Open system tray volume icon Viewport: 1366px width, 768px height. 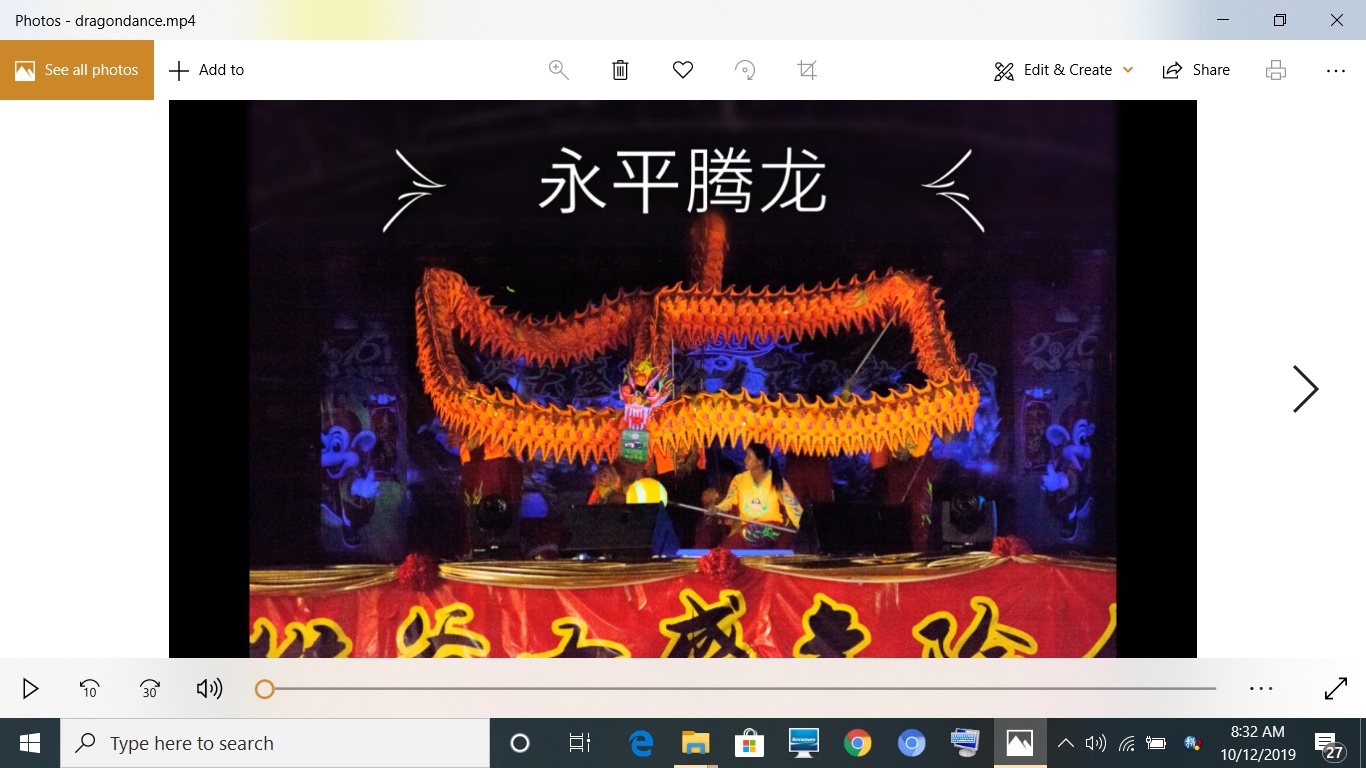point(1096,743)
